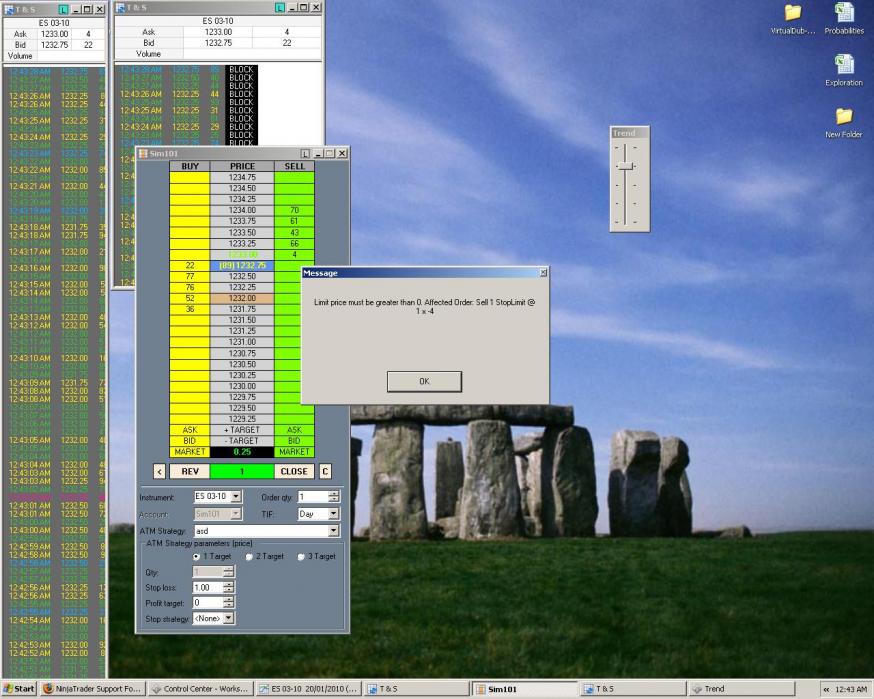Click price cell 1232.00 highlighted orange
Screen dimensions: 874x699
click(x=242, y=298)
